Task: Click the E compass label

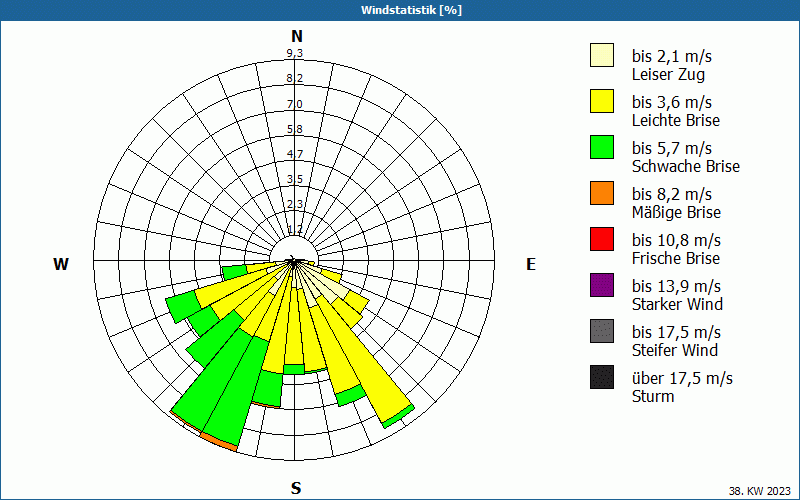Action: point(531,264)
